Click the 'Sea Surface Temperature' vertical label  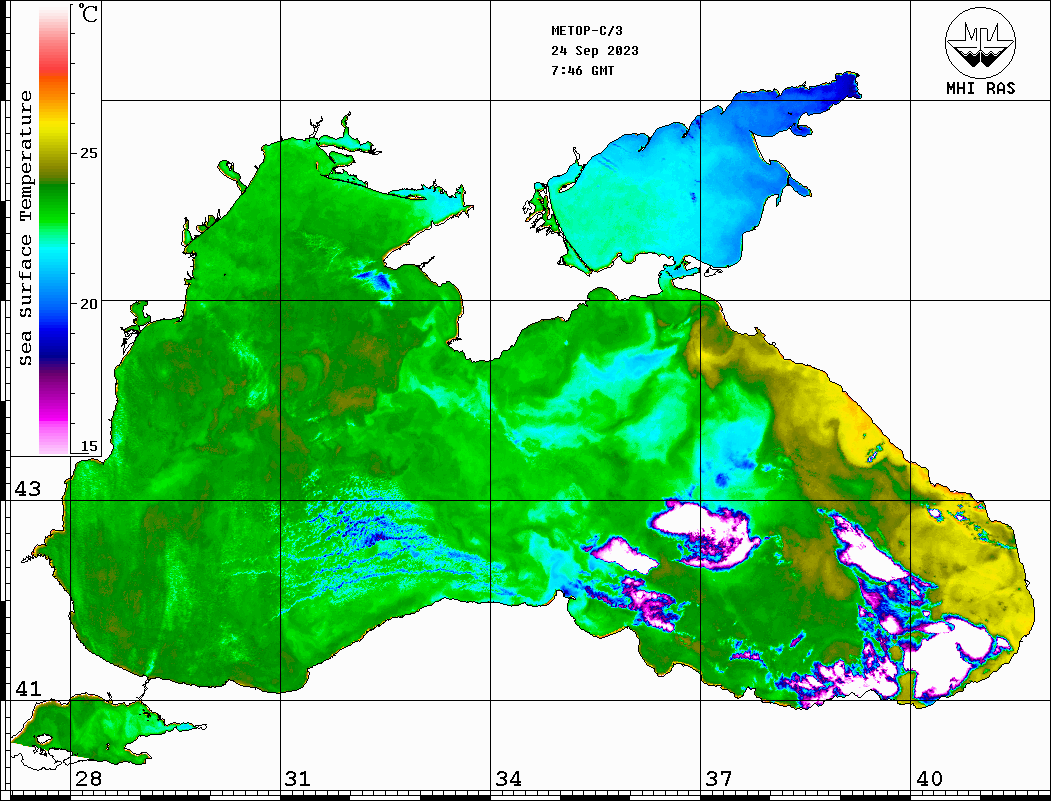click(25, 229)
